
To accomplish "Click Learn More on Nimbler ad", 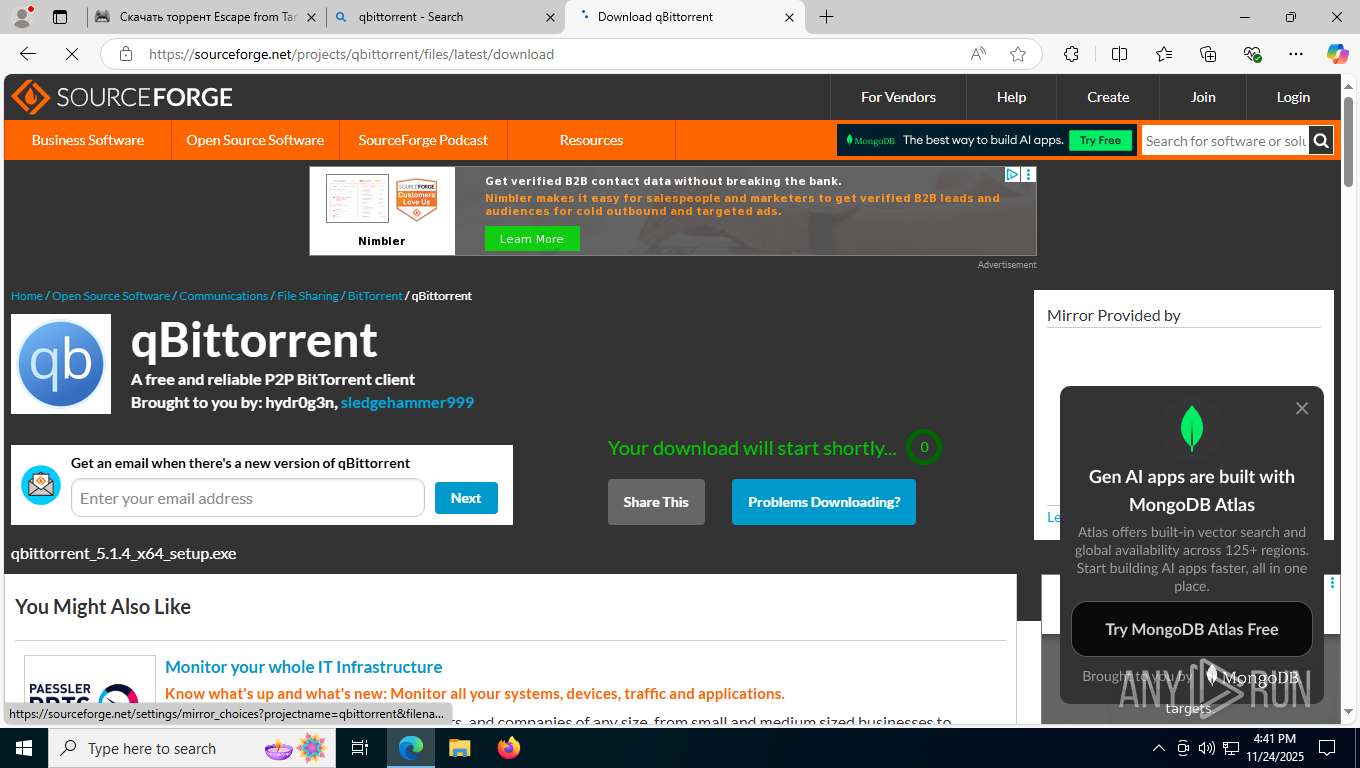I will click(x=532, y=239).
